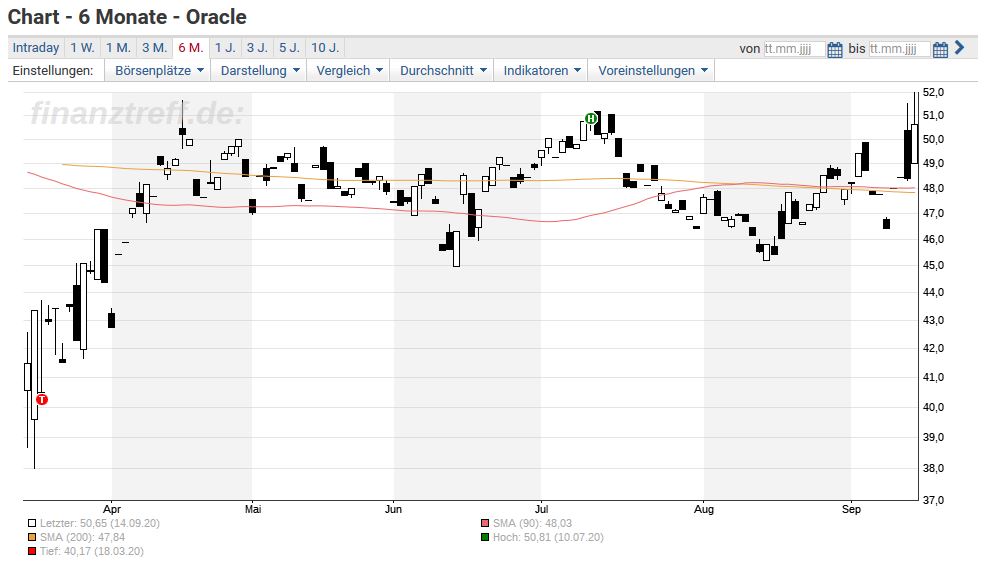Viewport: 989px width, 575px height.
Task: Click 'SMA (90): 48,03' legend text
Action: tap(532, 523)
